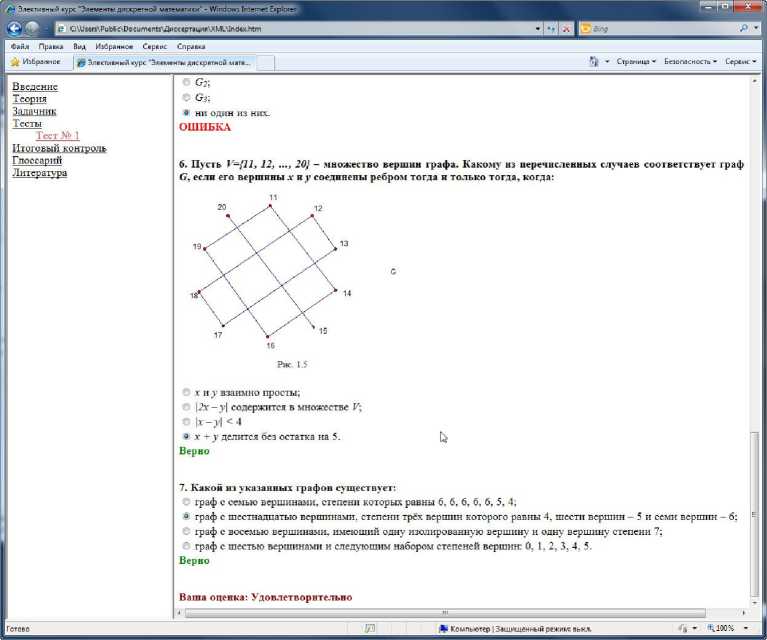This screenshot has height=640, width=767.
Task: Click the browser Back arrow button
Action: (15, 29)
